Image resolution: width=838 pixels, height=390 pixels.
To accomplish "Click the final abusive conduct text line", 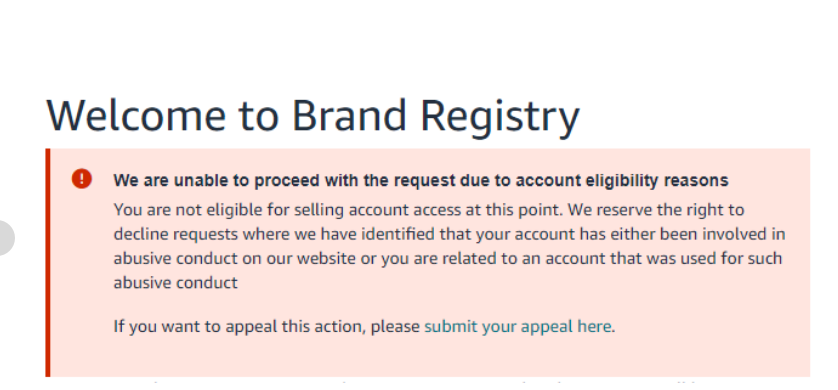I will [175, 283].
